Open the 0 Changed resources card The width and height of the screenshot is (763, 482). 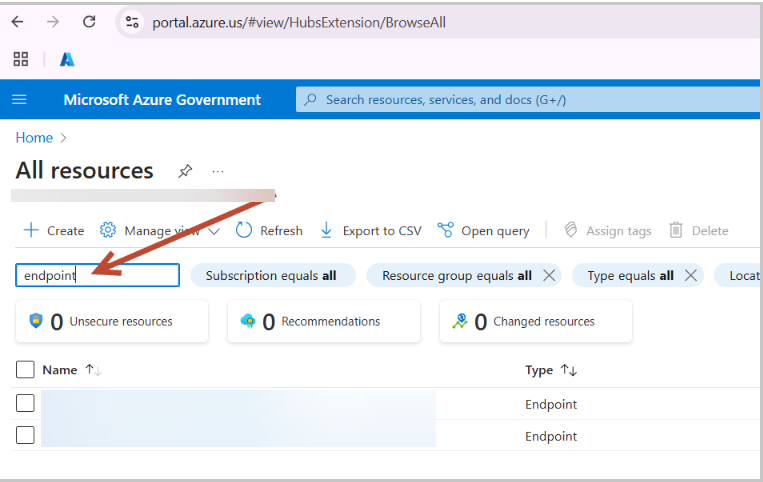pos(536,321)
